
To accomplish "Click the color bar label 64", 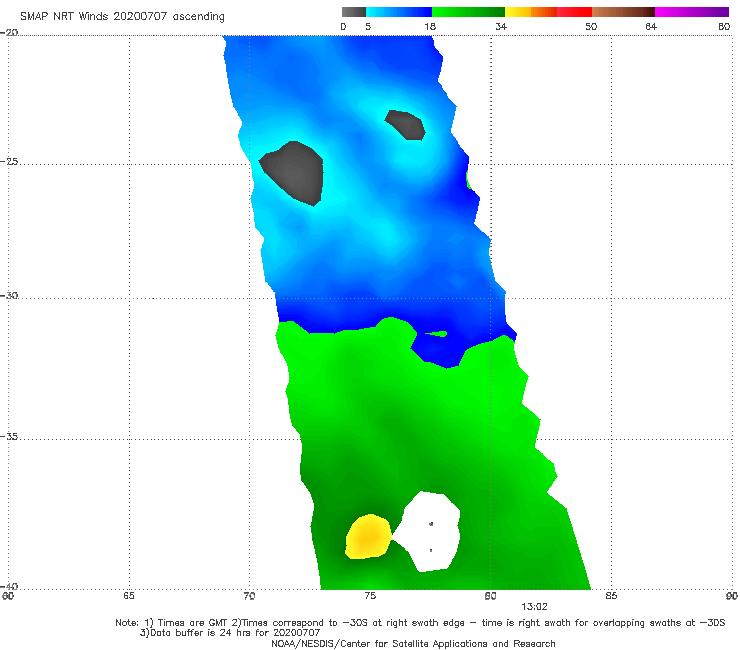I will [x=651, y=27].
